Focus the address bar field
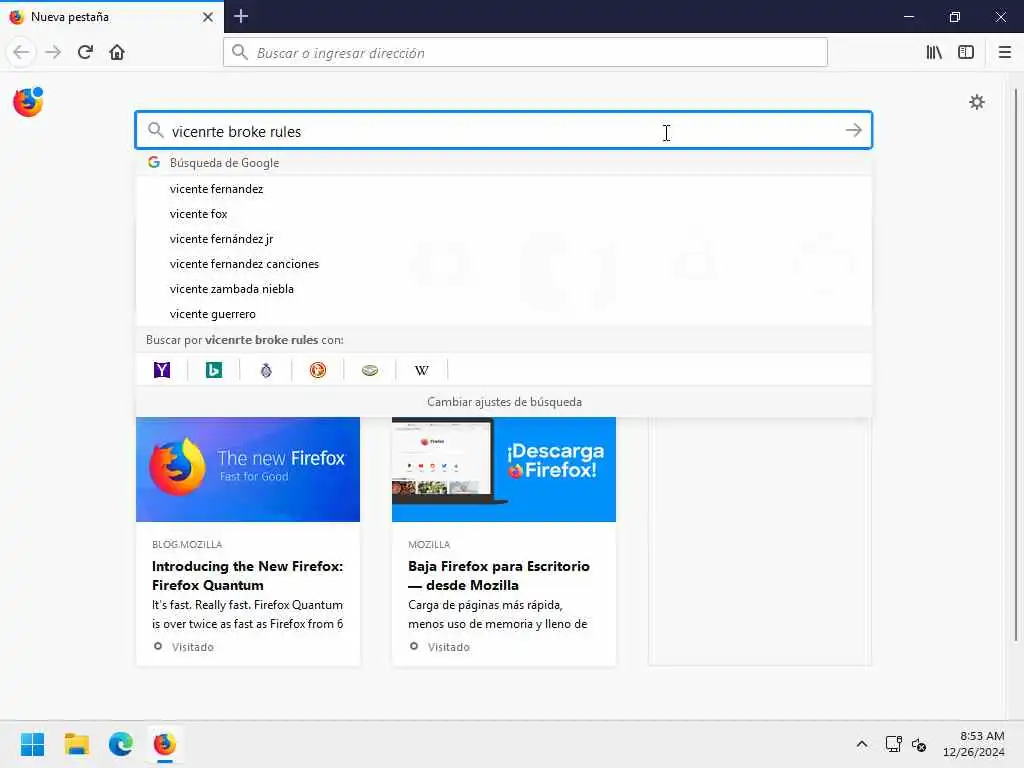The image size is (1024, 768). click(x=525, y=52)
